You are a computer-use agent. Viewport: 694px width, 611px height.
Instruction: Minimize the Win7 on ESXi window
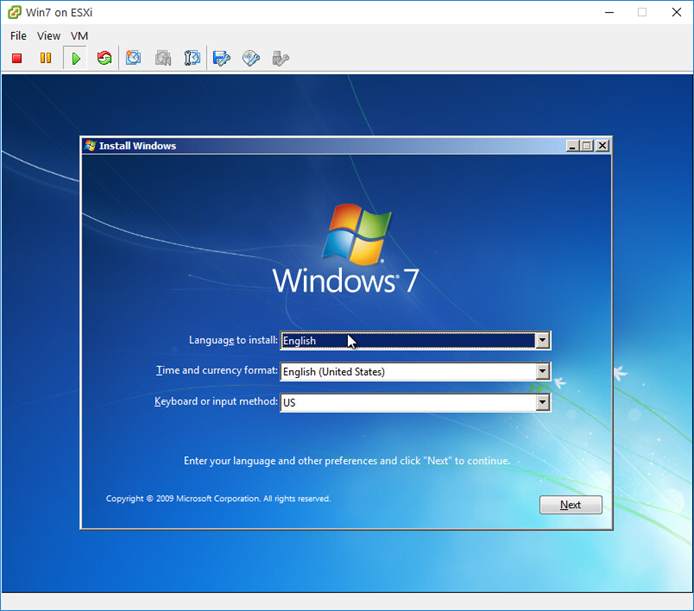click(609, 12)
